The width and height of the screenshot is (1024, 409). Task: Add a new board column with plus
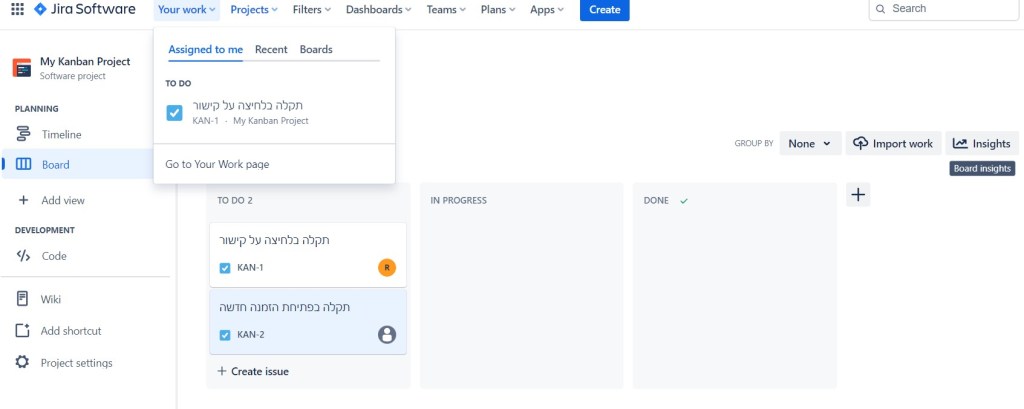coord(857,195)
